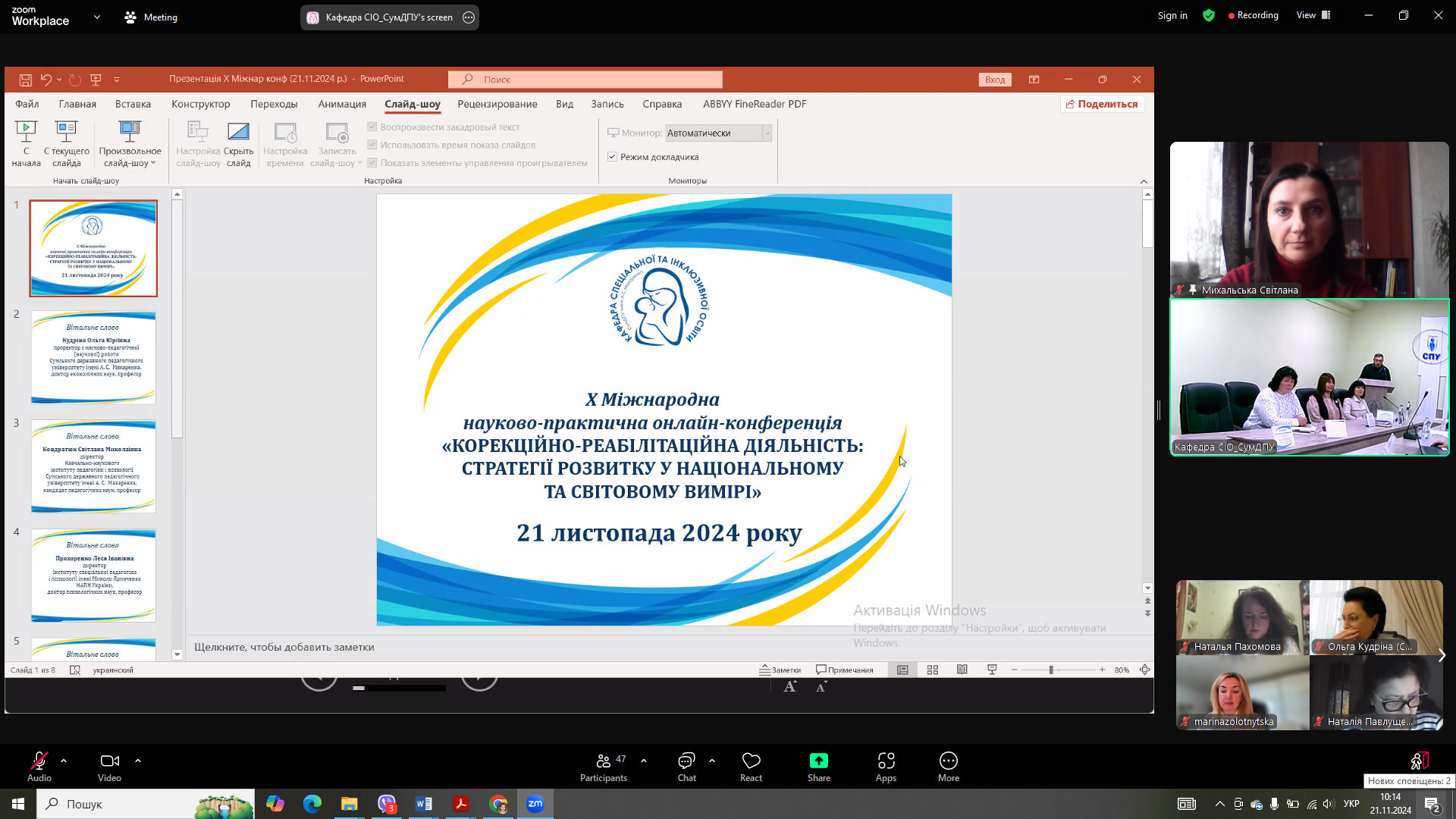Click the Video camera icon

pyautogui.click(x=109, y=761)
